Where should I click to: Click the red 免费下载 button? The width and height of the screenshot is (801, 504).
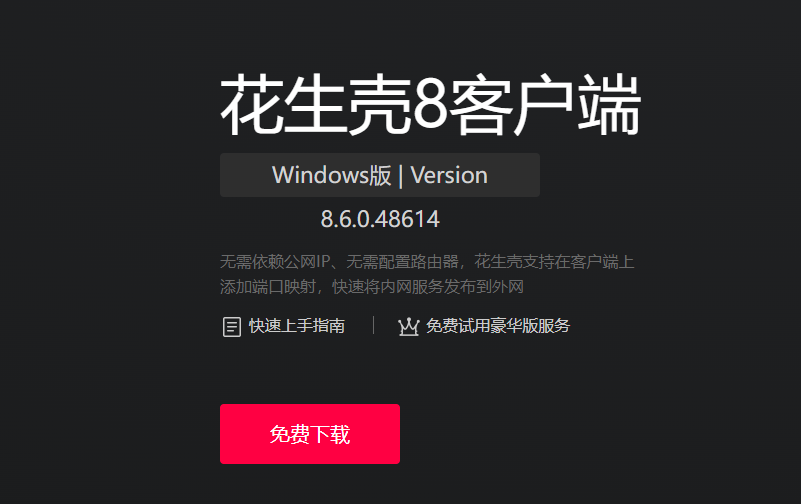click(310, 434)
